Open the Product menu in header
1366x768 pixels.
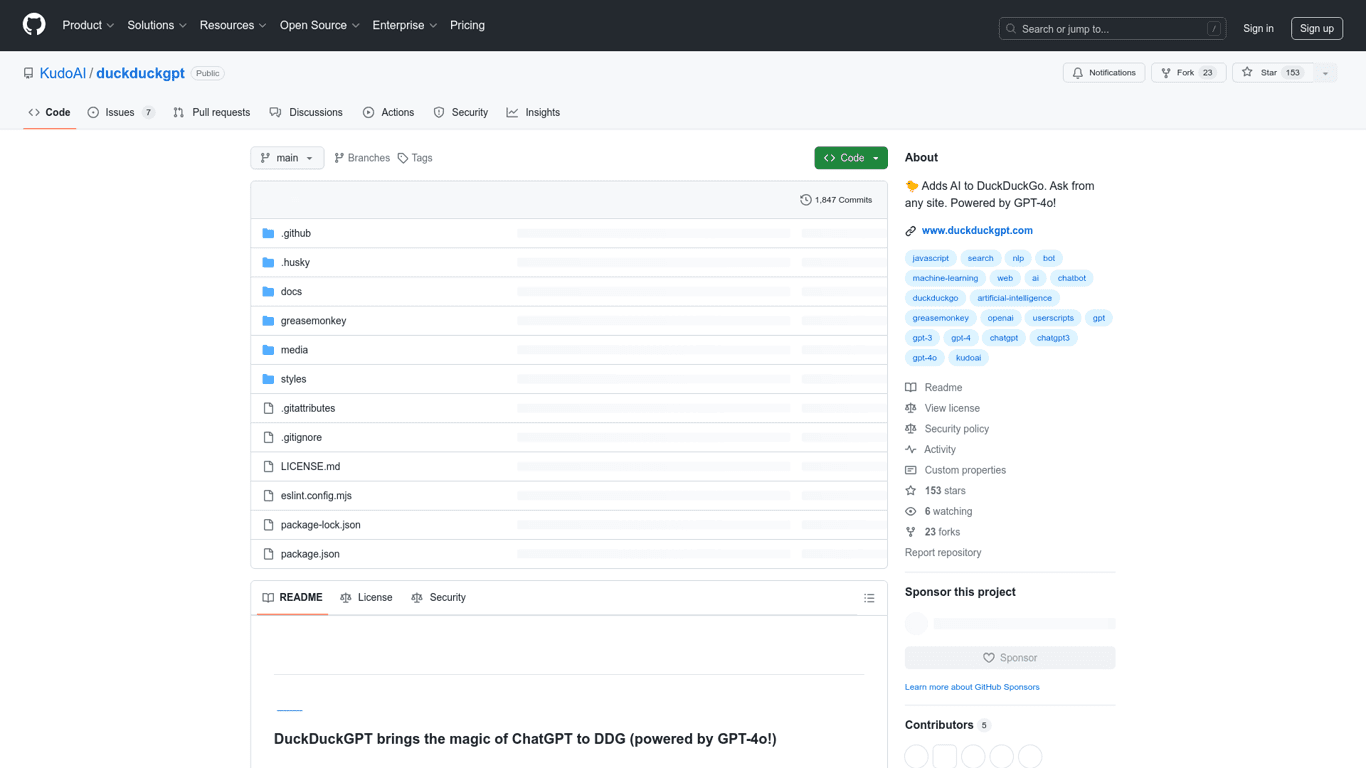click(x=88, y=25)
